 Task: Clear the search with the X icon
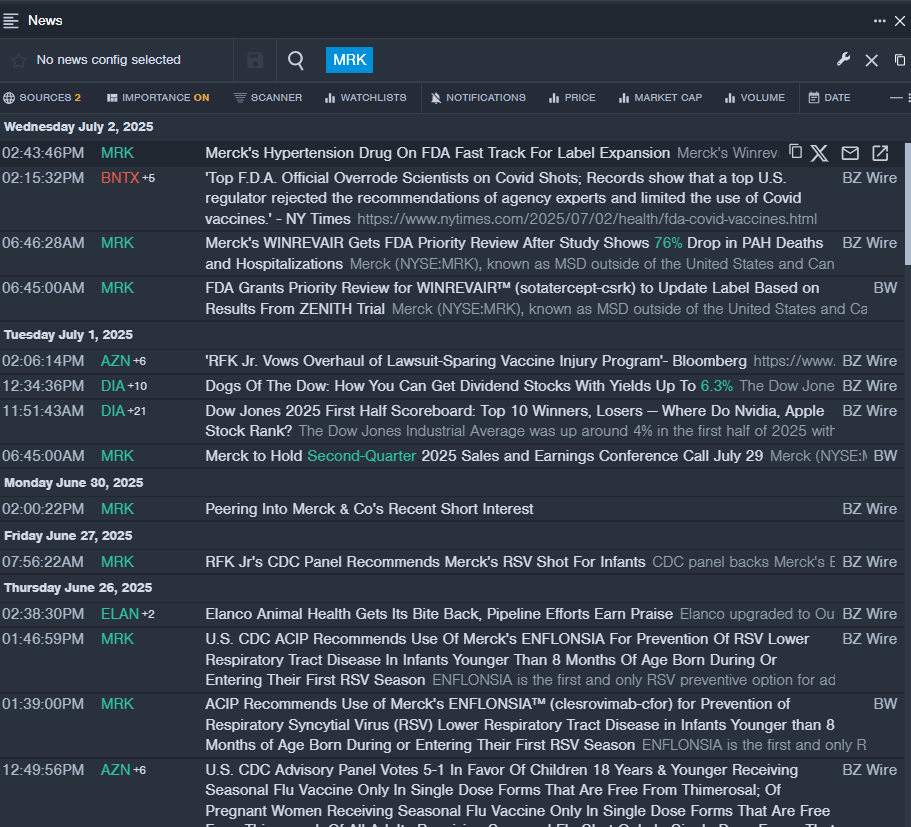click(x=871, y=60)
